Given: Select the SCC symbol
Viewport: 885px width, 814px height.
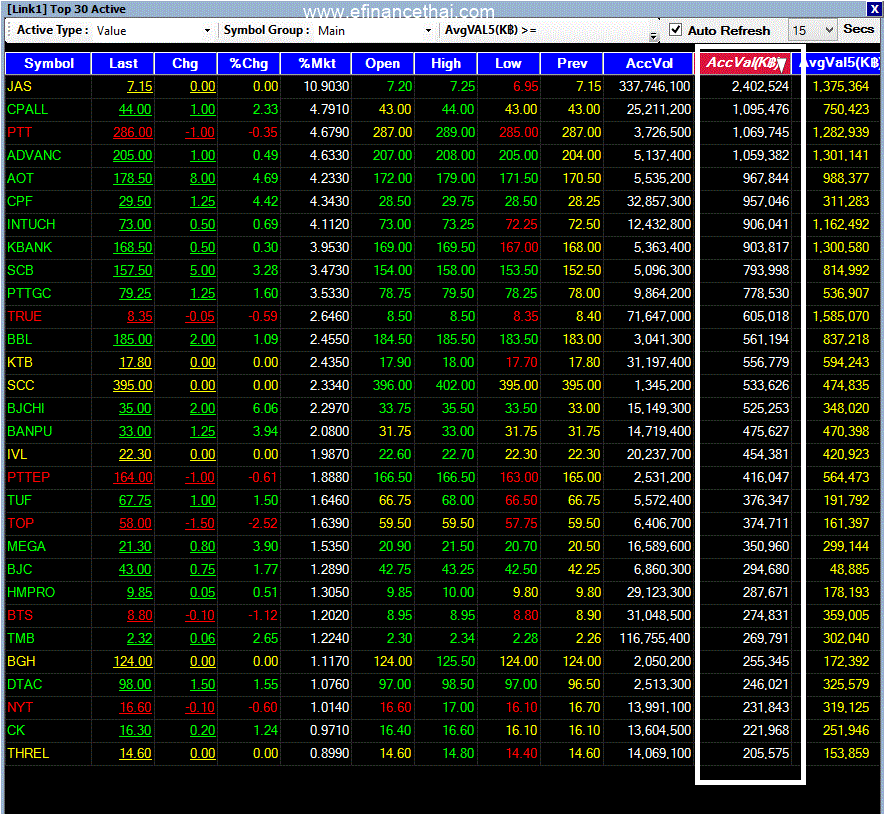Looking at the screenshot, I should coord(21,386).
